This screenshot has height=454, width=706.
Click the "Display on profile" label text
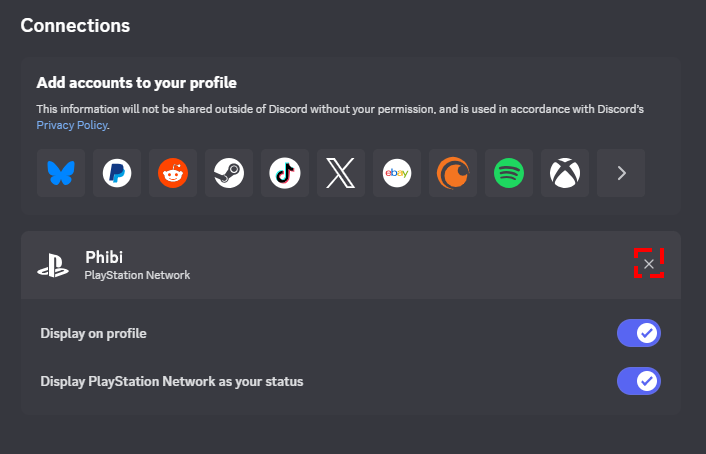93,333
